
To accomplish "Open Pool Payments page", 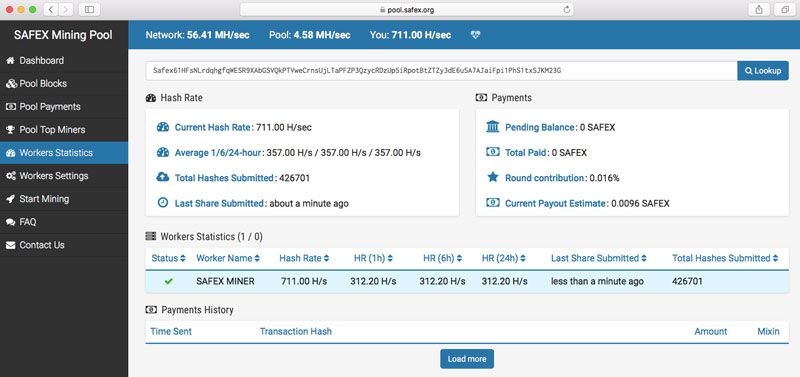I will (64, 107).
